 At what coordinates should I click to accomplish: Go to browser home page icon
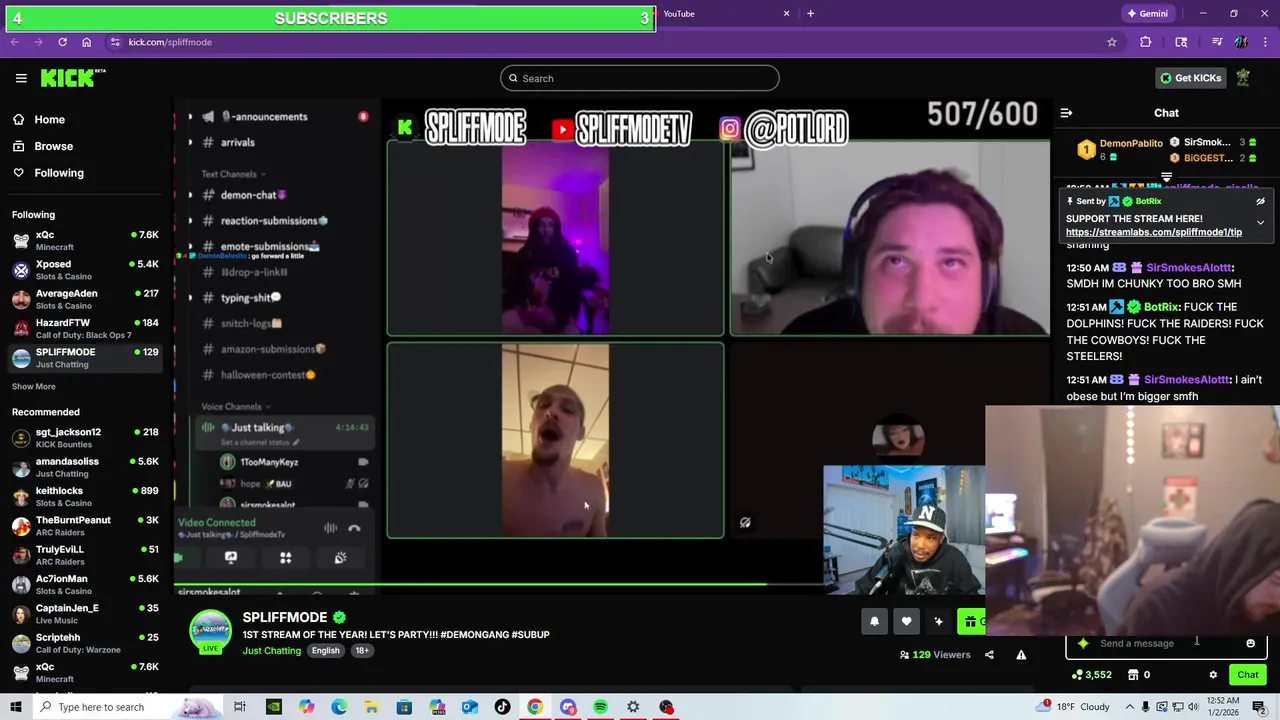click(86, 42)
